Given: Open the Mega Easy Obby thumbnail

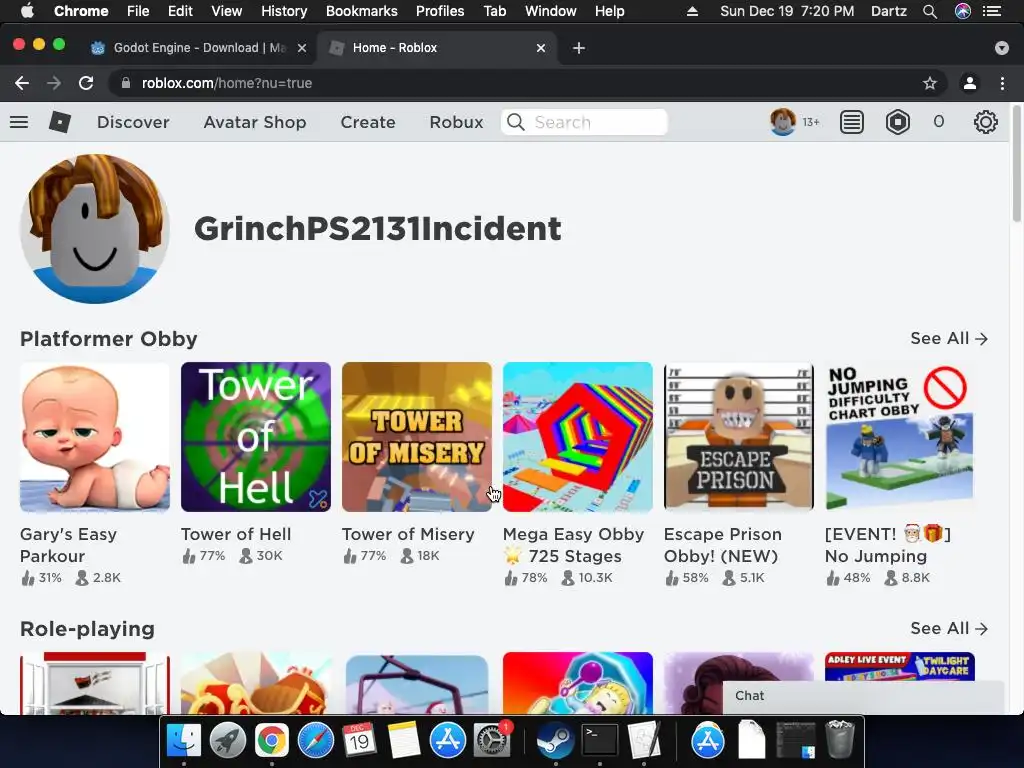Looking at the screenshot, I should coord(577,437).
